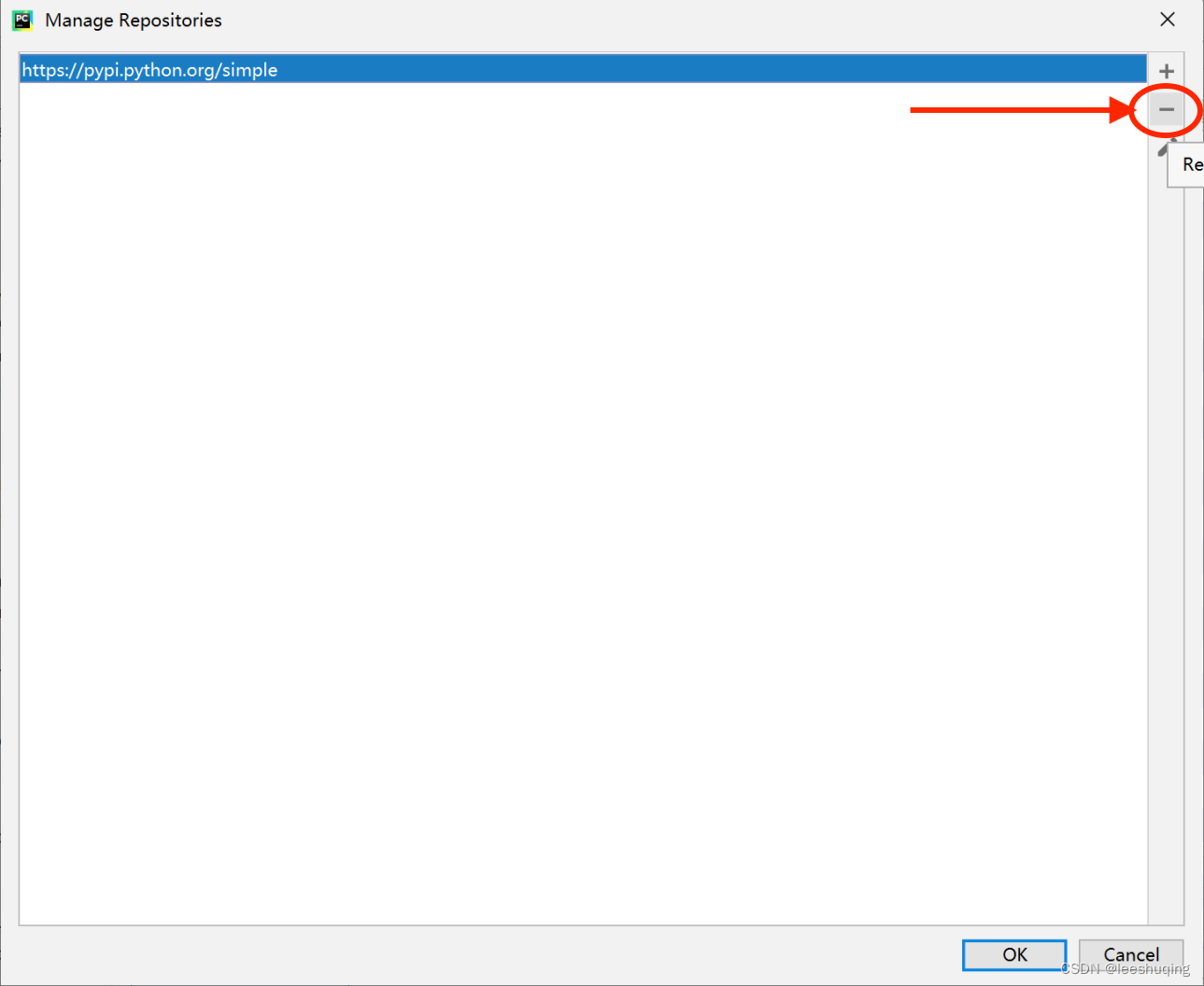Click the plus icon to add repository
The image size is (1204, 986).
coord(1166,71)
